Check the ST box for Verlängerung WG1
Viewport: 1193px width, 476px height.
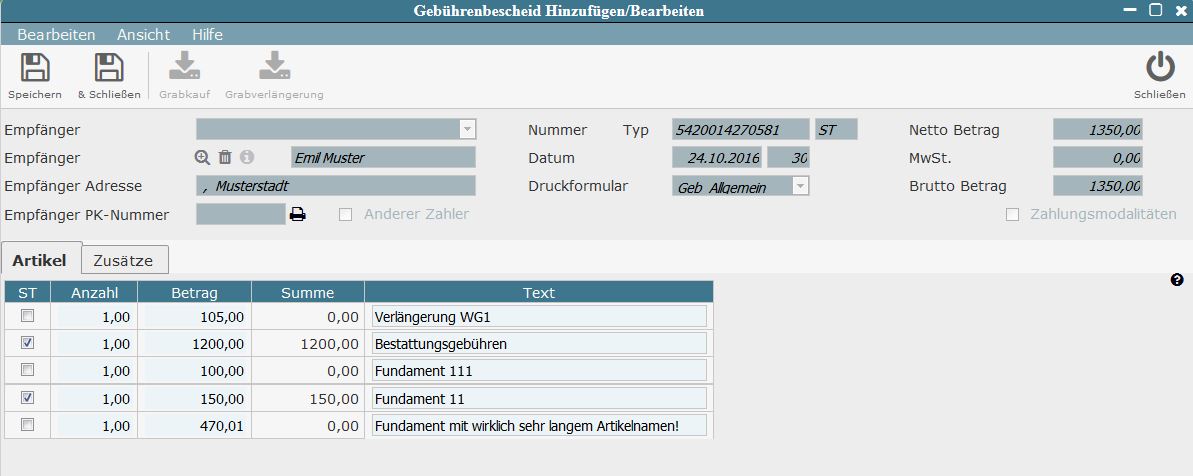28,315
